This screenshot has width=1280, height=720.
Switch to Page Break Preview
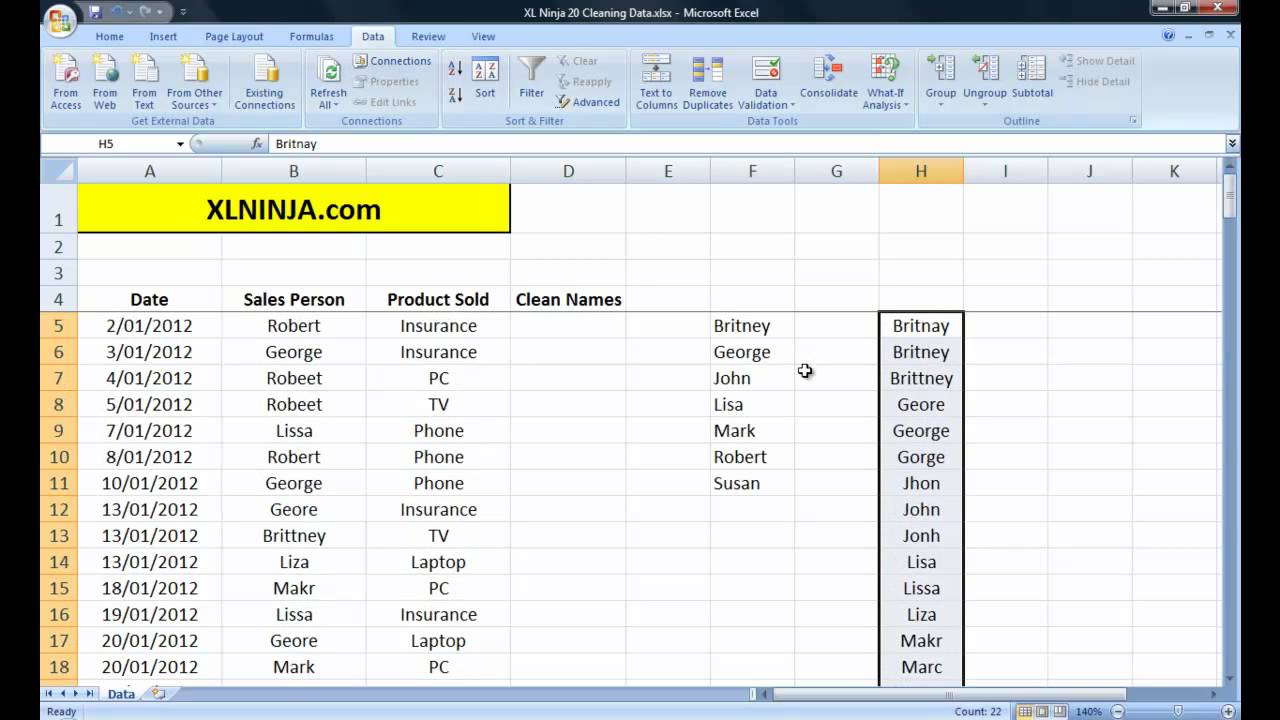click(x=1059, y=712)
